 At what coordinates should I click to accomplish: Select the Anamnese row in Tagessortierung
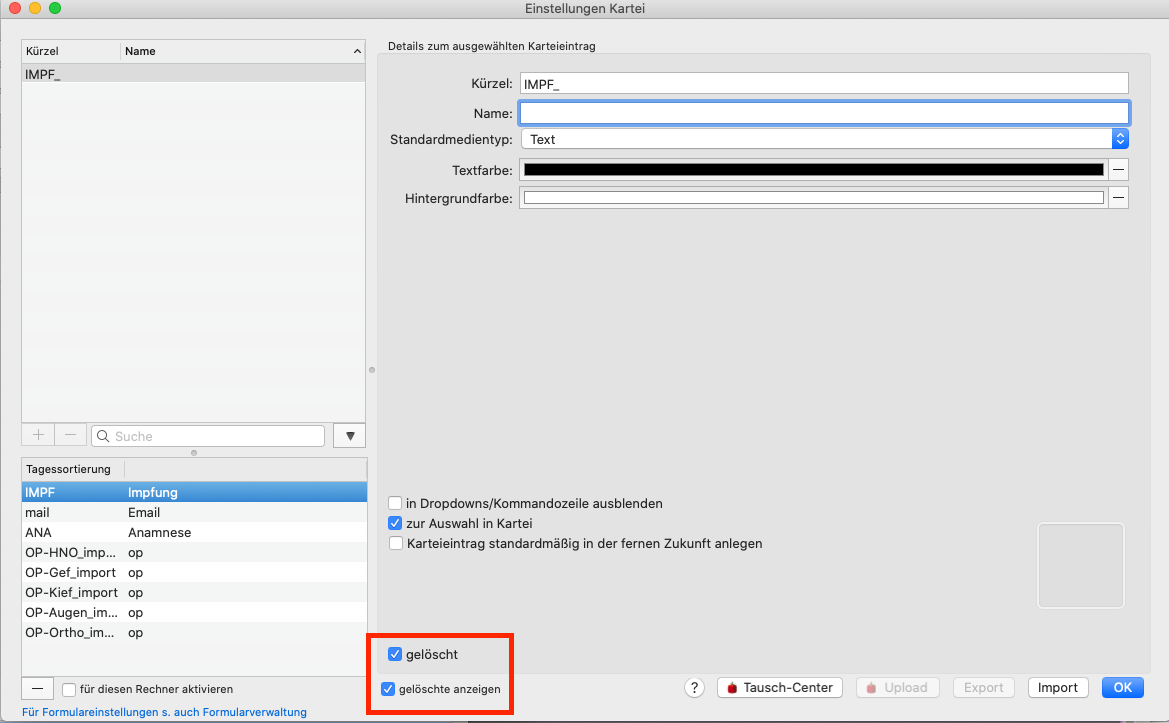pyautogui.click(x=195, y=533)
